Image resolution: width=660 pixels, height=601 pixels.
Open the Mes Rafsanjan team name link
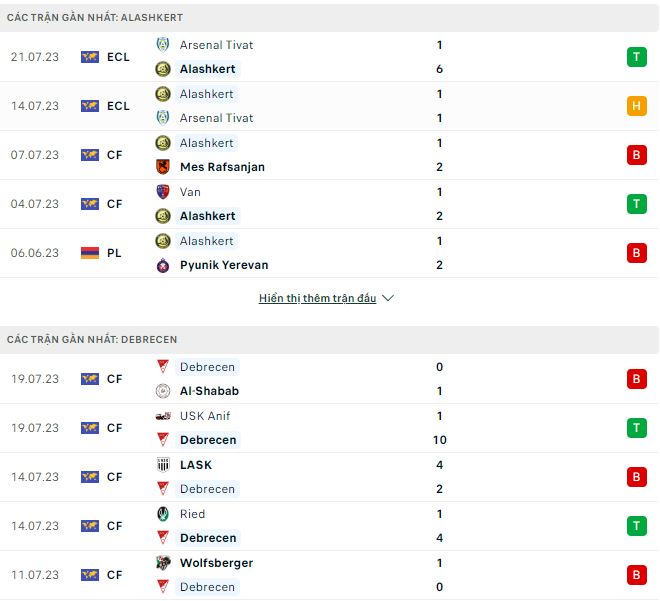[222, 167]
